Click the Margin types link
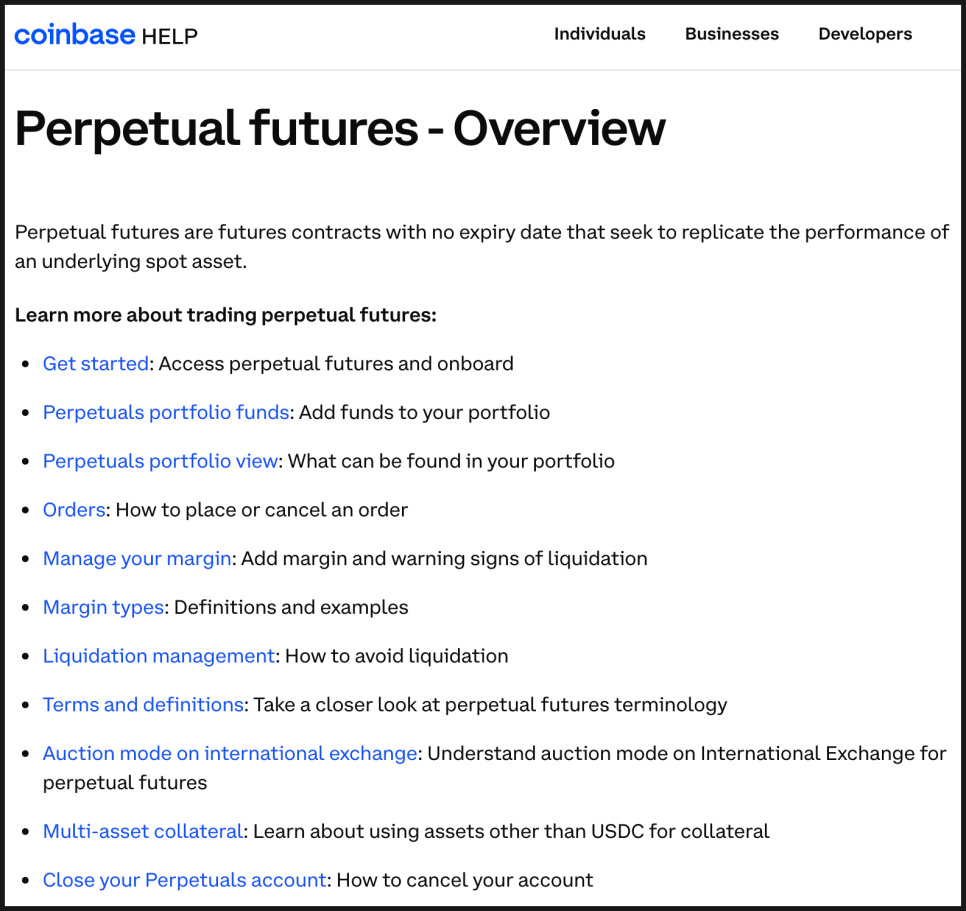This screenshot has height=911, width=966. [103, 607]
